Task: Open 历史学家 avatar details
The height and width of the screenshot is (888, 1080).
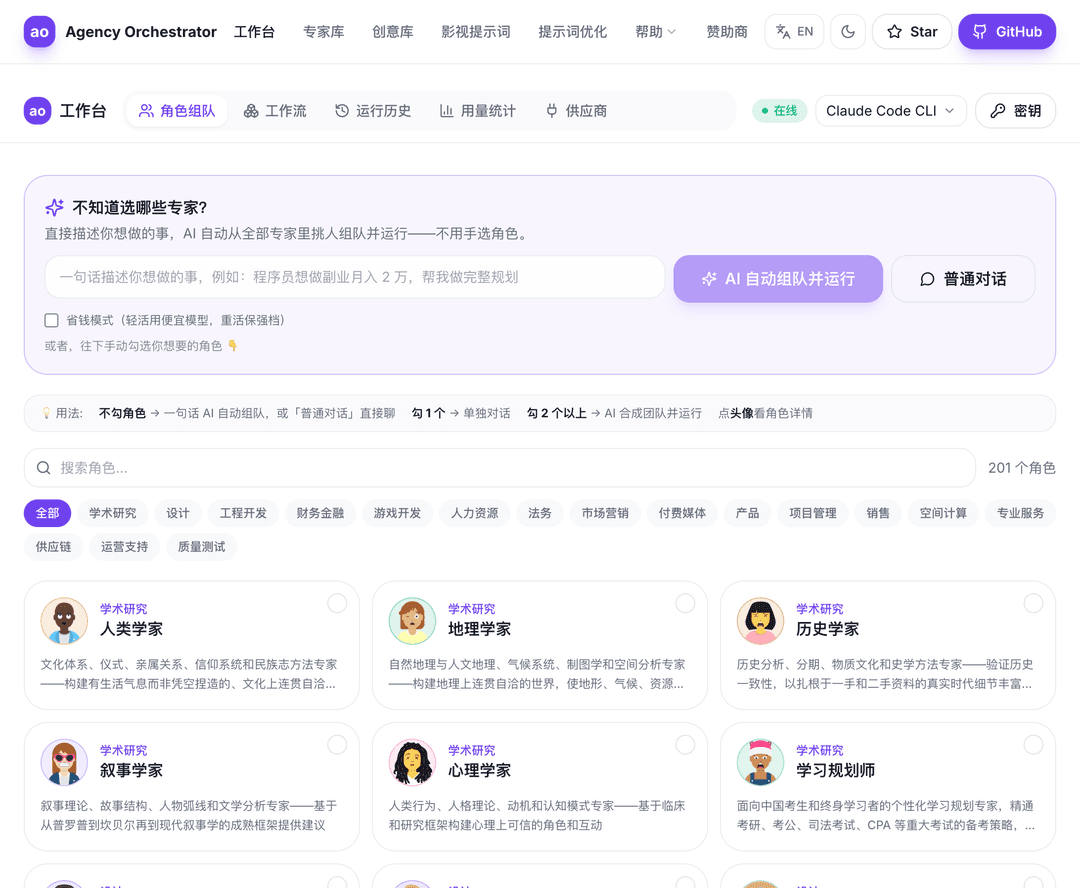Action: click(760, 621)
